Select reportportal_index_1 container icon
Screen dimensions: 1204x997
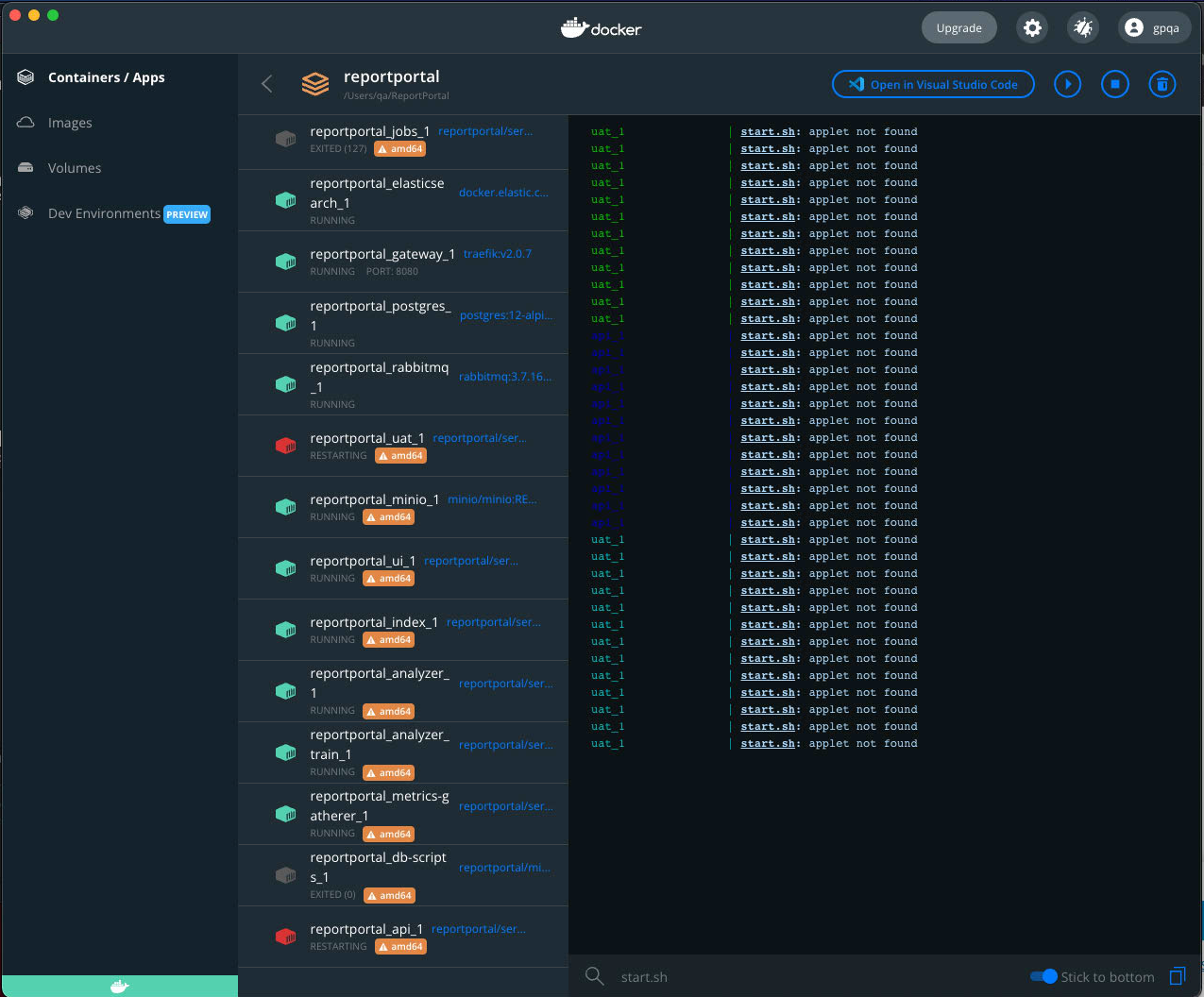pos(285,630)
